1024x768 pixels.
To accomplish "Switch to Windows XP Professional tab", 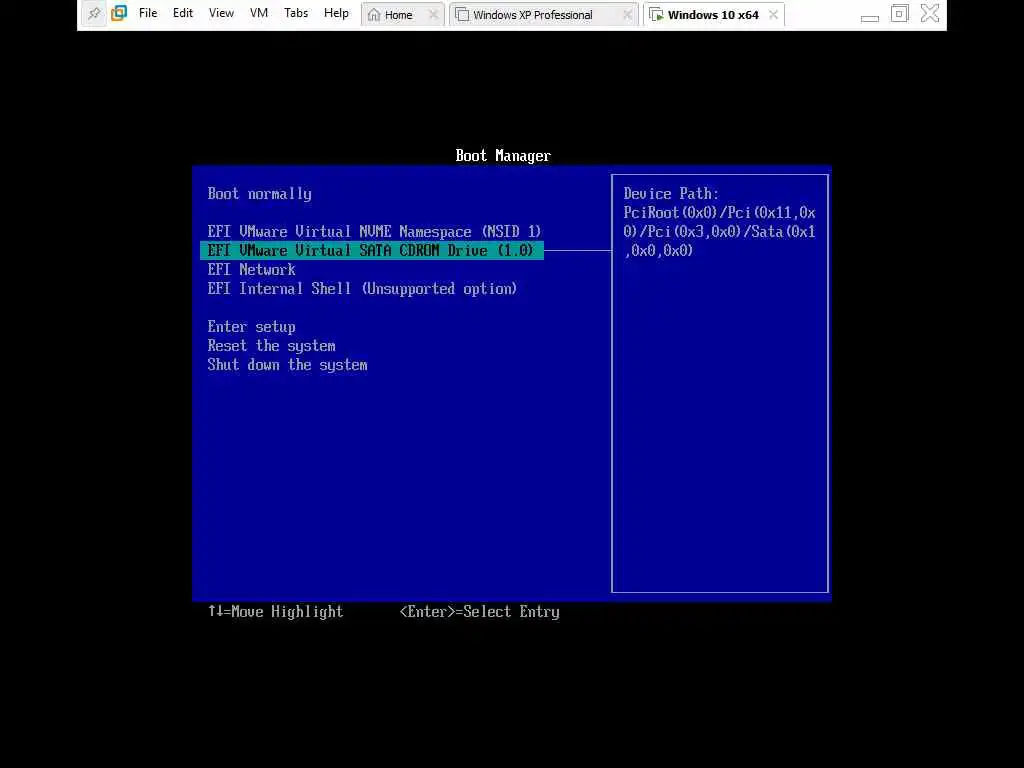I will [543, 14].
